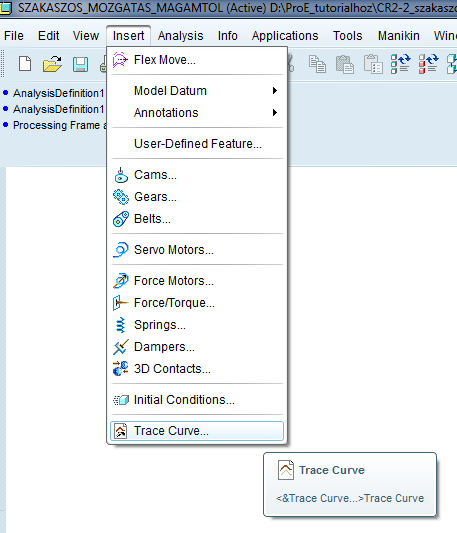Select the highlighted Trace Curve... entry

pos(197,431)
